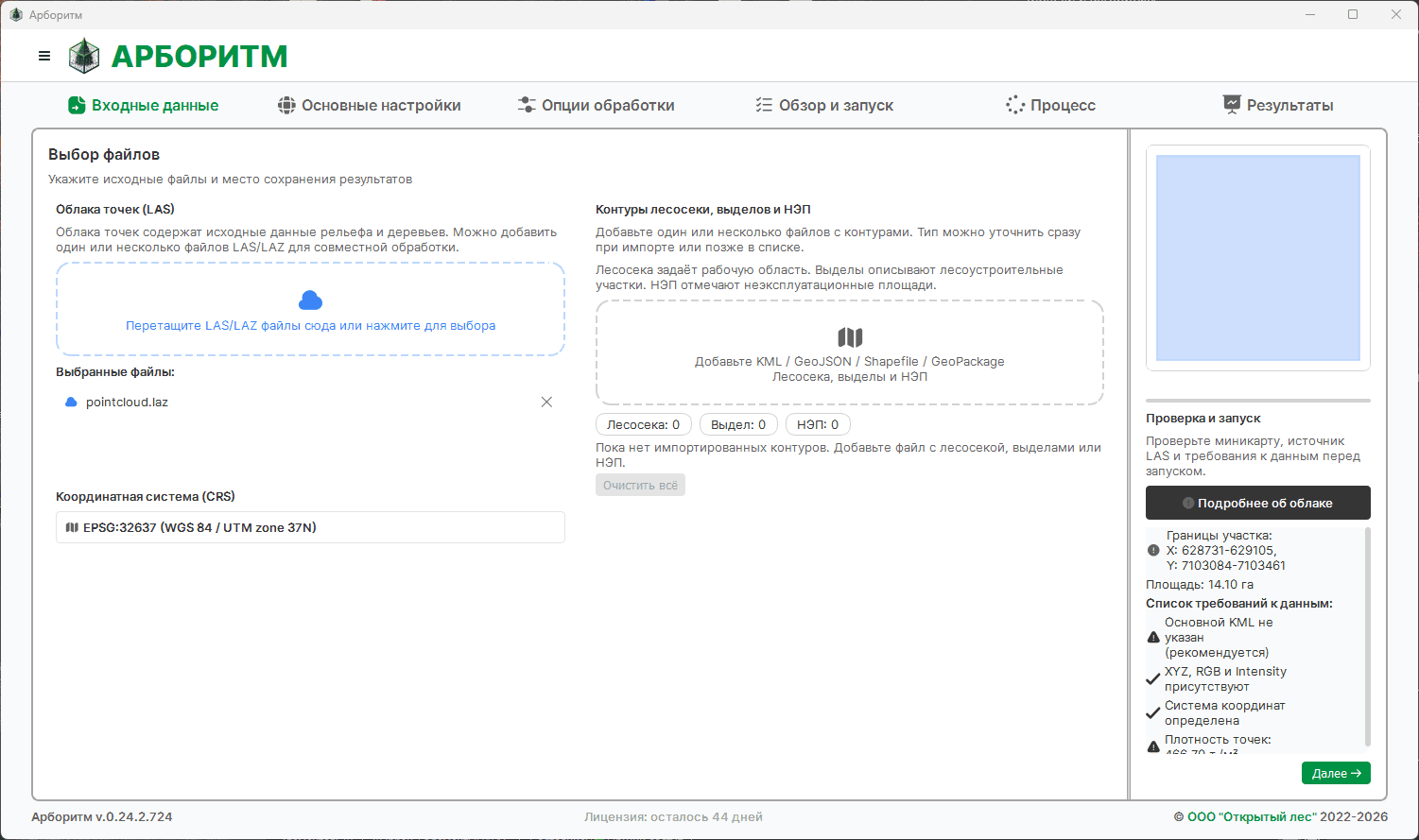This screenshot has height=840, width=1419.
Task: Maximize the Арборитм window
Action: [x=1353, y=14]
